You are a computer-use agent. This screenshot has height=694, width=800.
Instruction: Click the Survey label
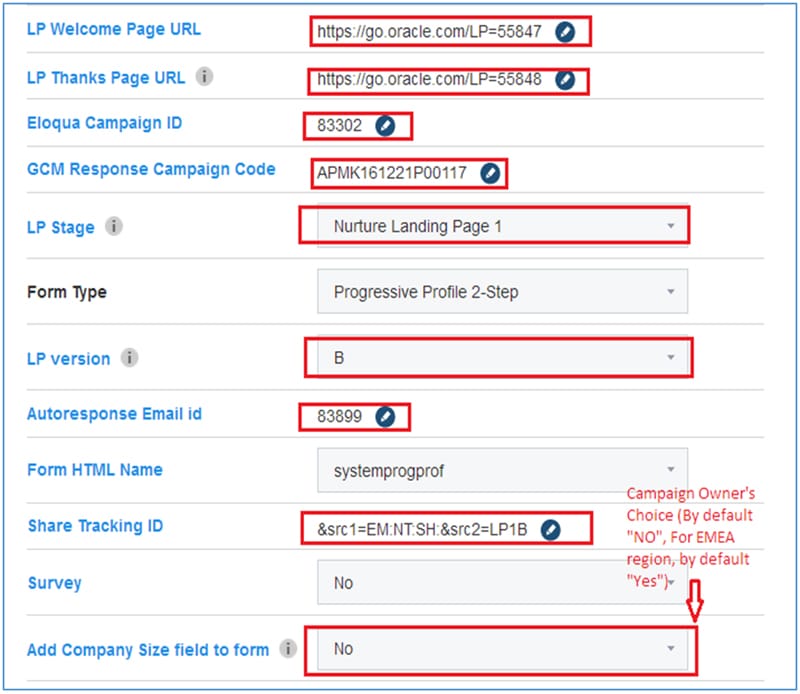point(55,583)
